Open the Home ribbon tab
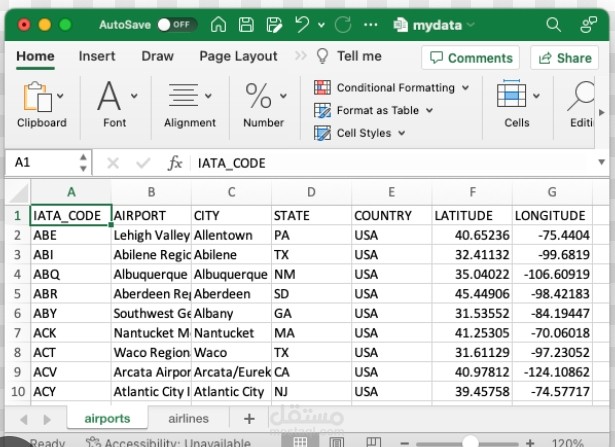The height and width of the screenshot is (447, 615). click(35, 56)
